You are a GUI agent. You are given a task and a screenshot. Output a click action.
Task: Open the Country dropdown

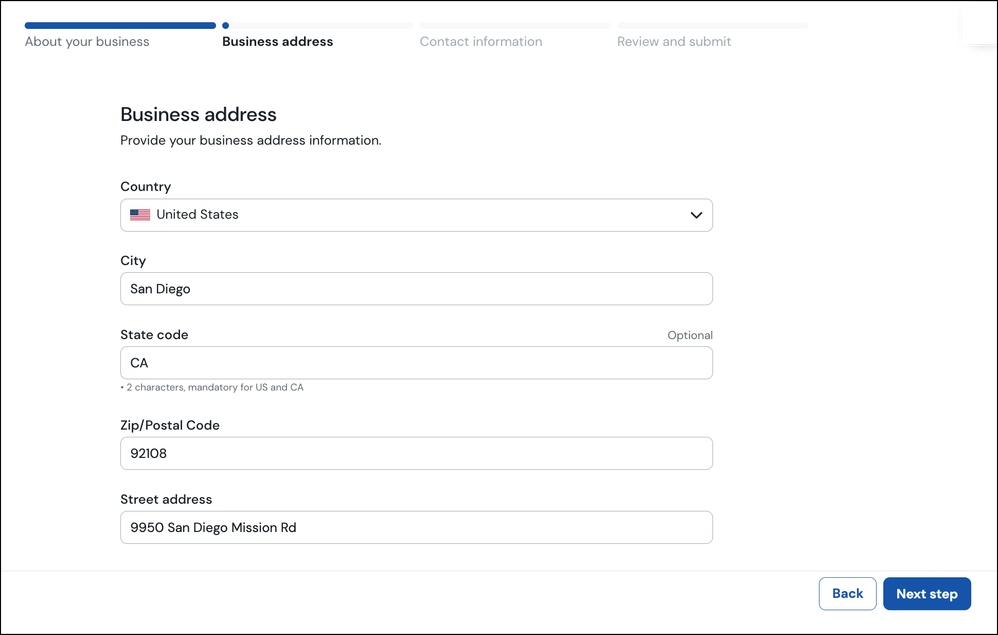(416, 215)
